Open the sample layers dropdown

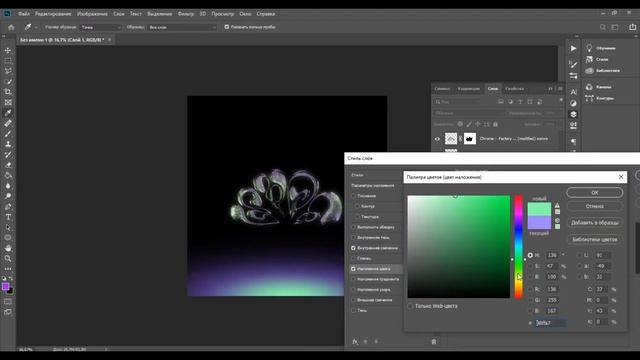[x=182, y=27]
